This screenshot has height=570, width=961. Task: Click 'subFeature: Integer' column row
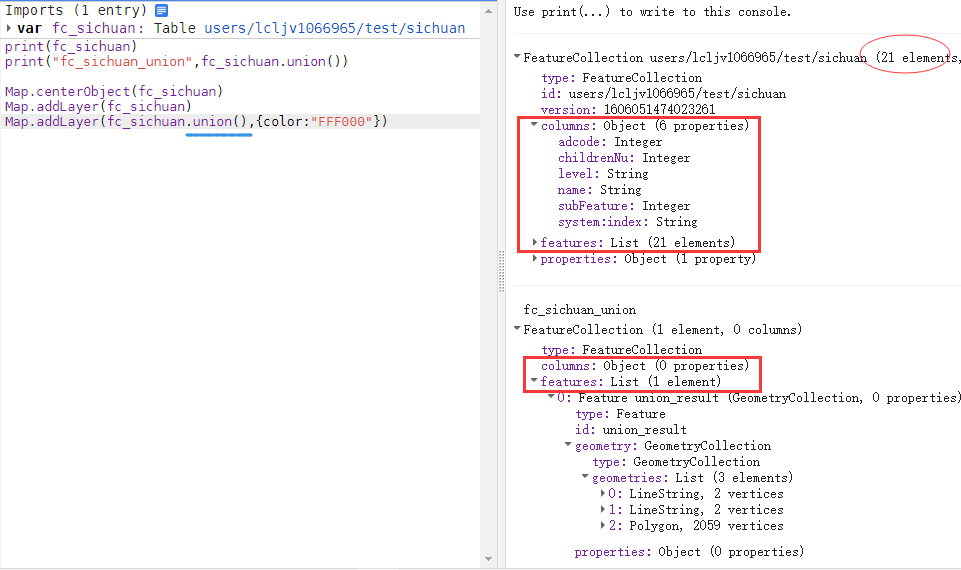click(624, 205)
